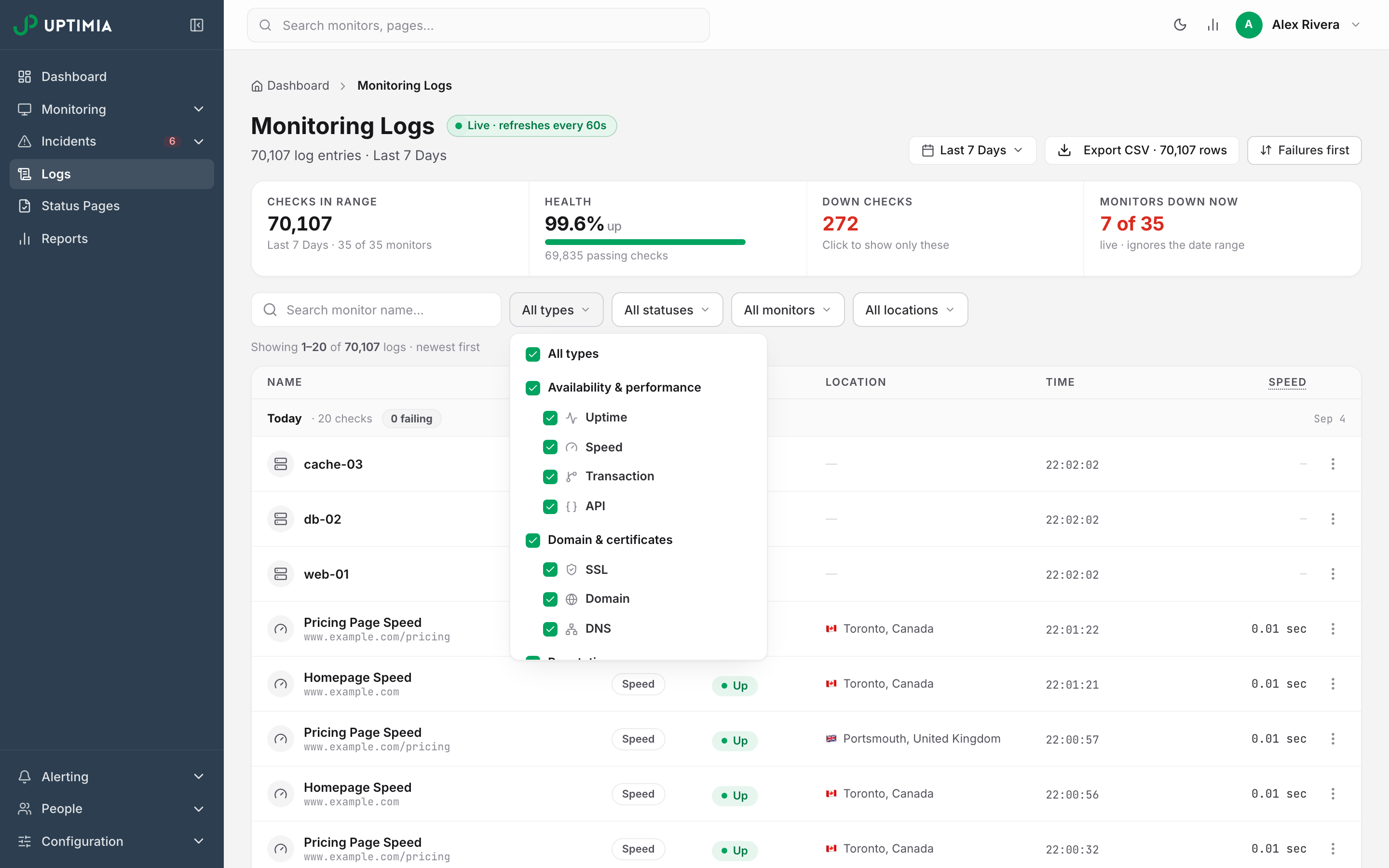The width and height of the screenshot is (1389, 868).
Task: Open row actions menu for web-01
Action: (x=1333, y=574)
